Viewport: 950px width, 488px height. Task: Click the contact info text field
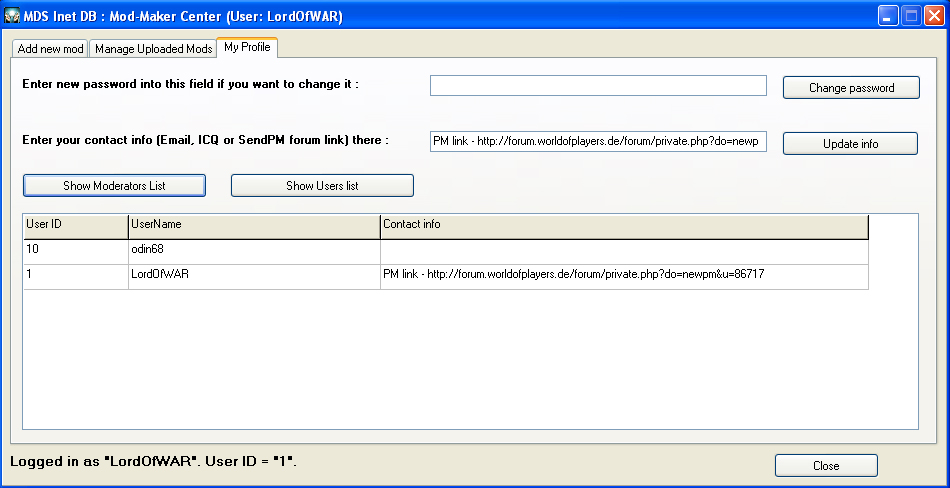coord(598,142)
